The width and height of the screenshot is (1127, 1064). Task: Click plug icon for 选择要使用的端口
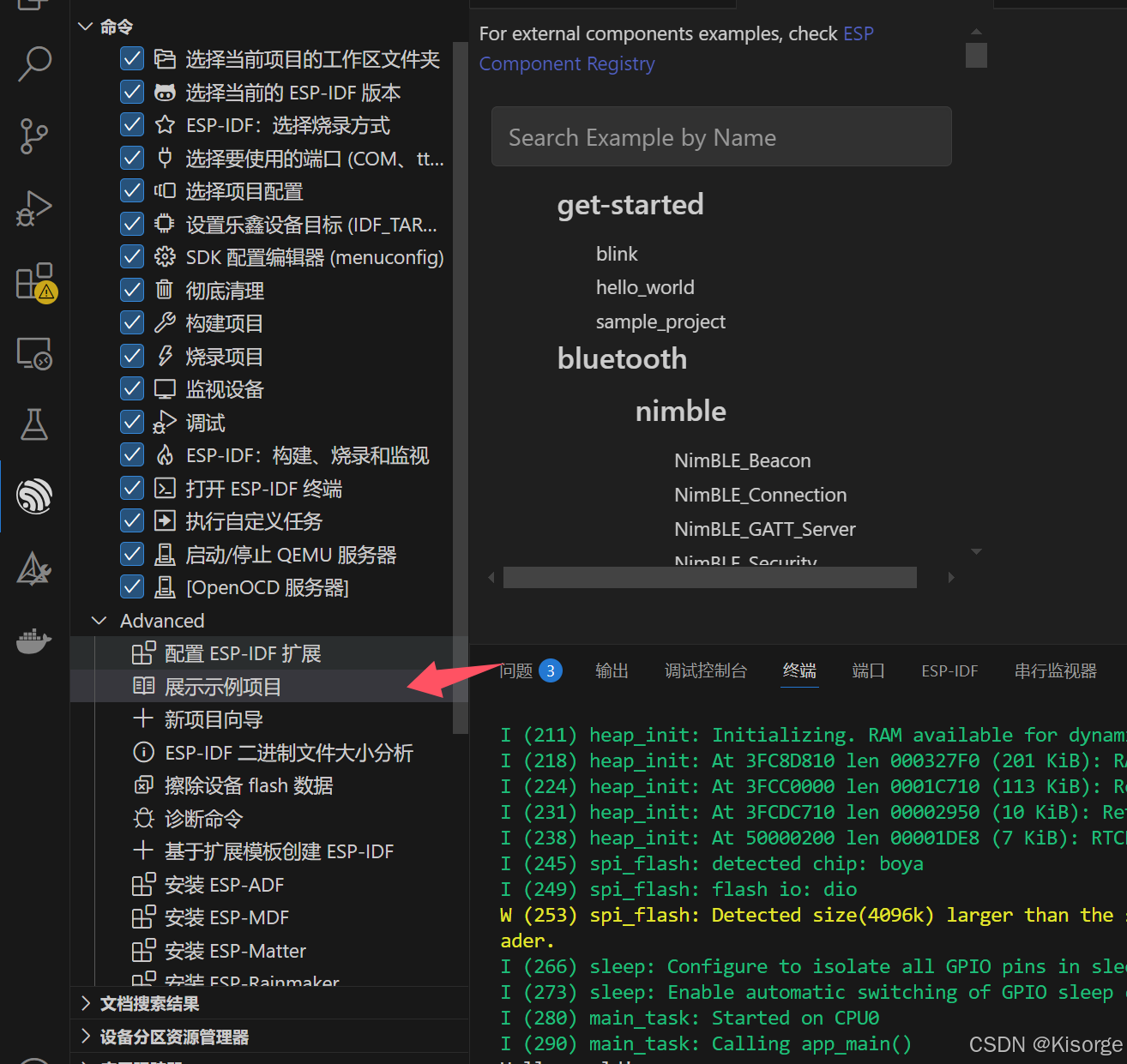[x=165, y=158]
